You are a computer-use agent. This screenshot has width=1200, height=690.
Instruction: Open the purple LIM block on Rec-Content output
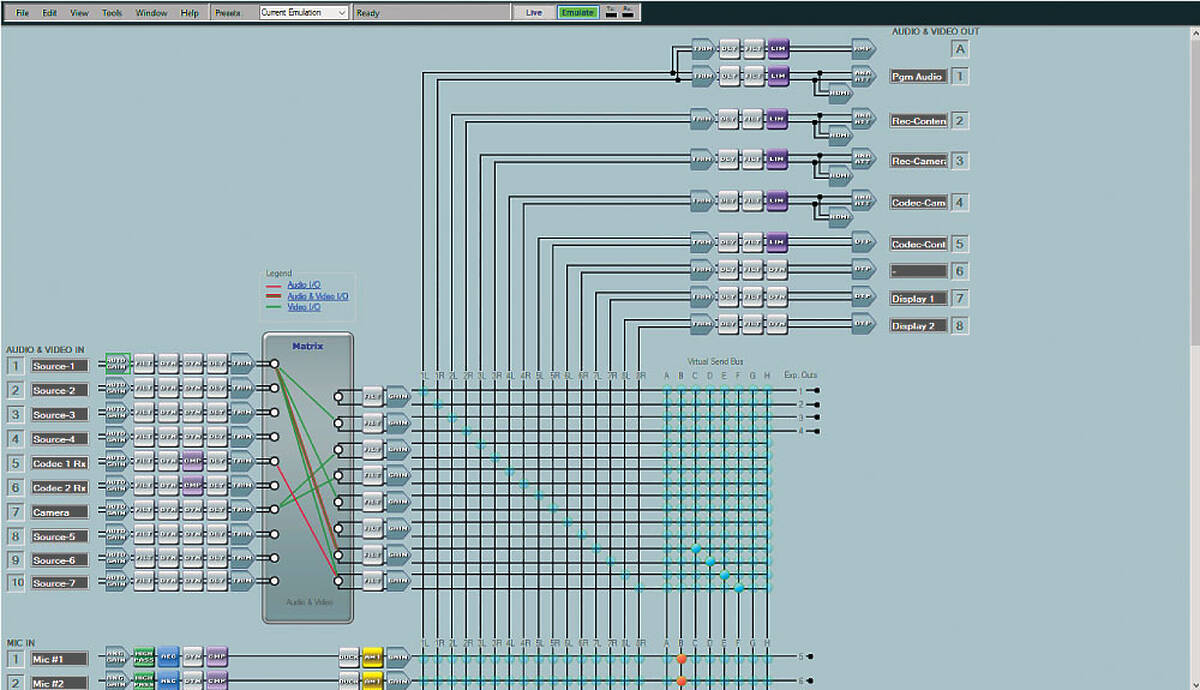779,118
